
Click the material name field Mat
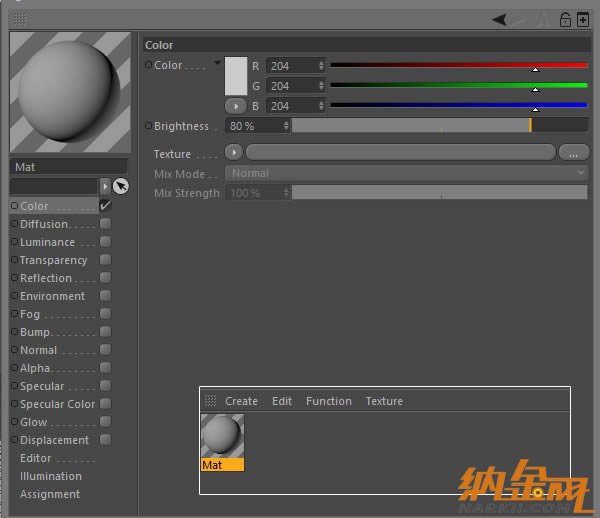(x=69, y=167)
